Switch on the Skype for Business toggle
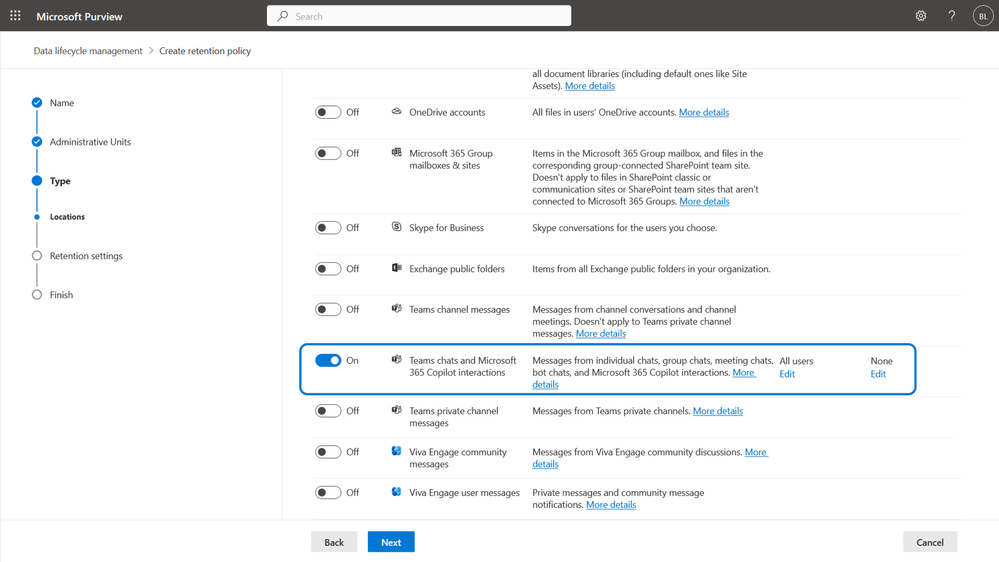 tap(328, 228)
